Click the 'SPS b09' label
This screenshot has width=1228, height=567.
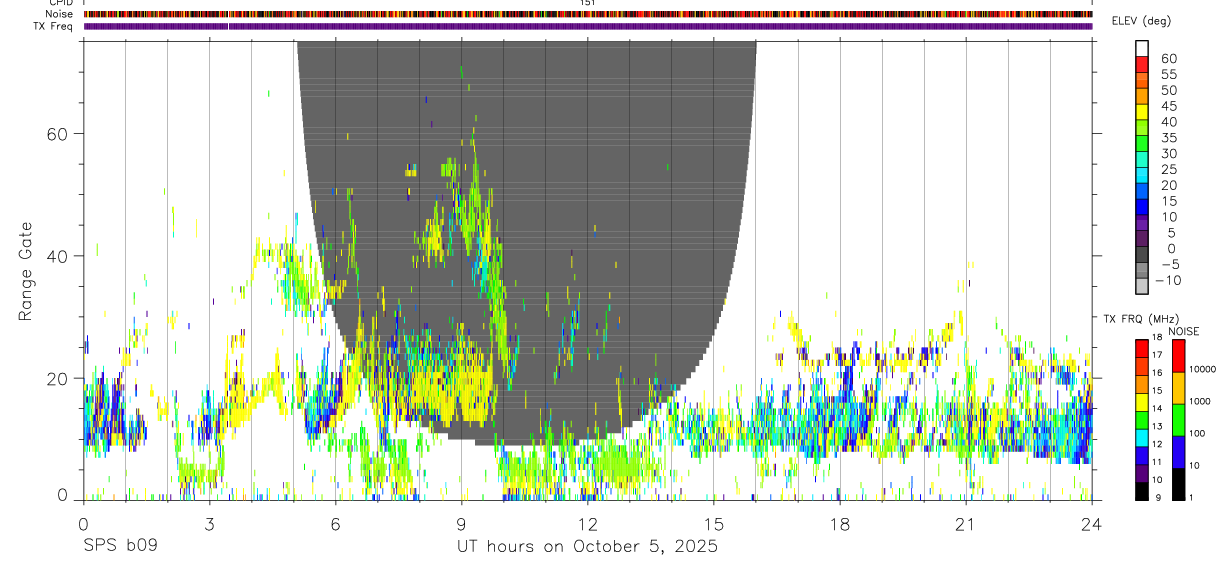click(121, 547)
